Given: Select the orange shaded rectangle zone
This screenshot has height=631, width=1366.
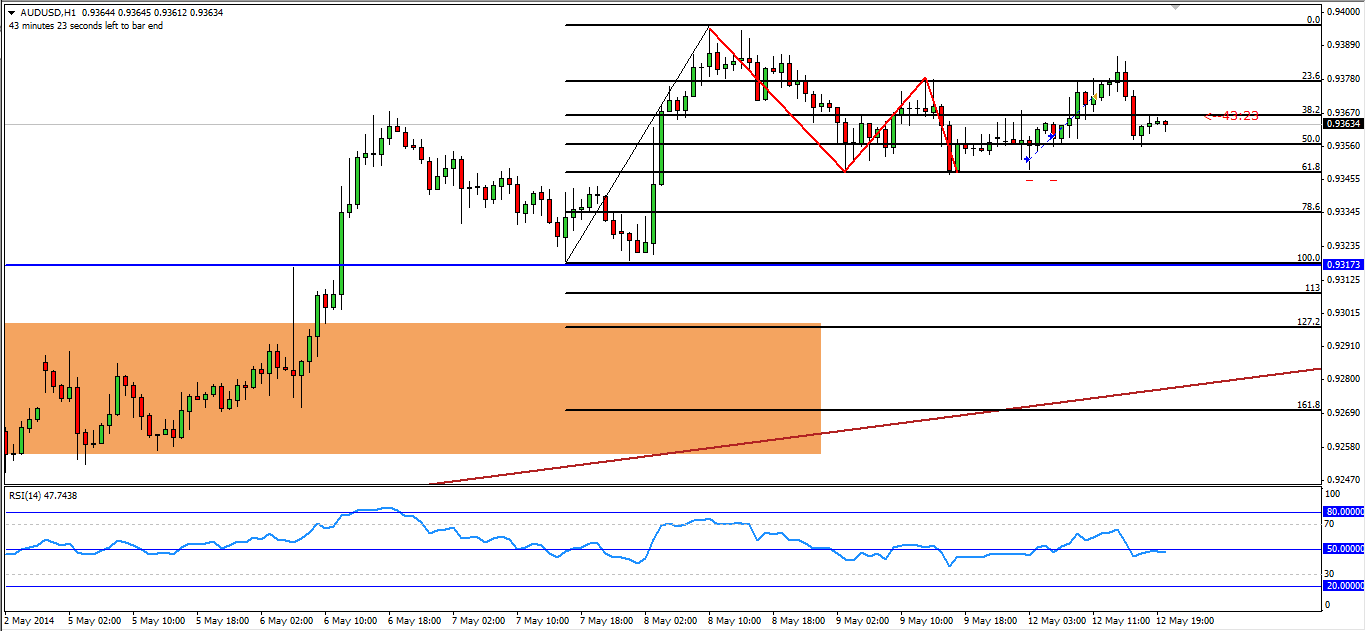Looking at the screenshot, I should pyautogui.click(x=412, y=388).
